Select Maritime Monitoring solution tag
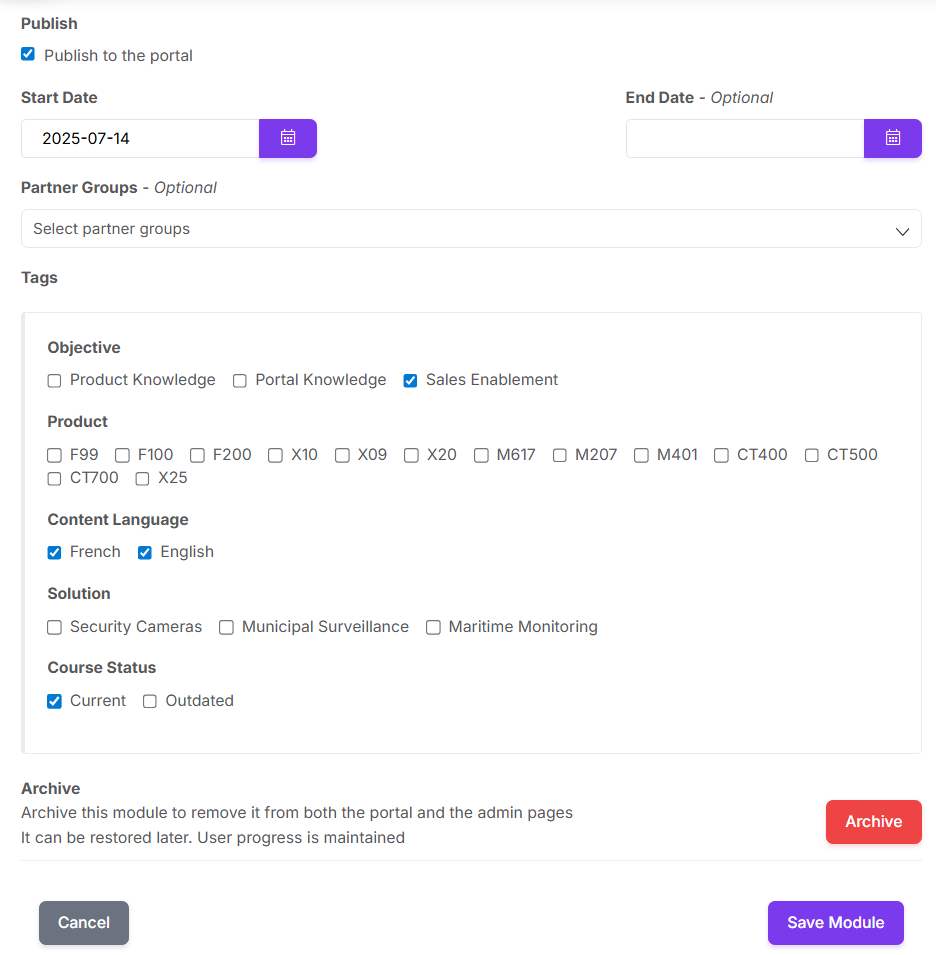 (433, 627)
